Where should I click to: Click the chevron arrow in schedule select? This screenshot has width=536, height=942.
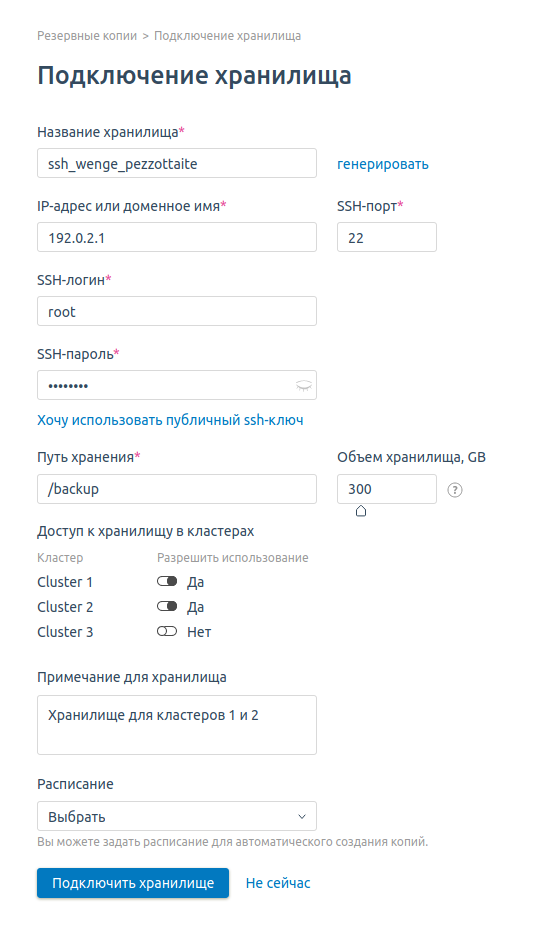click(x=302, y=816)
